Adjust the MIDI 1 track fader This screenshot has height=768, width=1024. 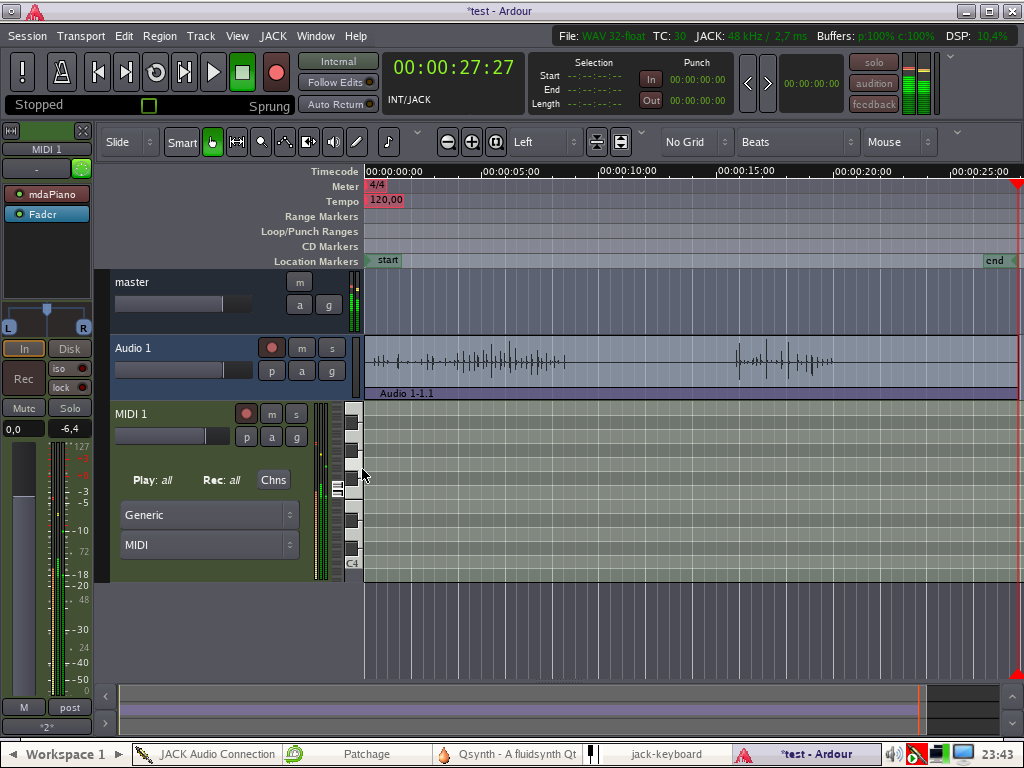click(172, 436)
